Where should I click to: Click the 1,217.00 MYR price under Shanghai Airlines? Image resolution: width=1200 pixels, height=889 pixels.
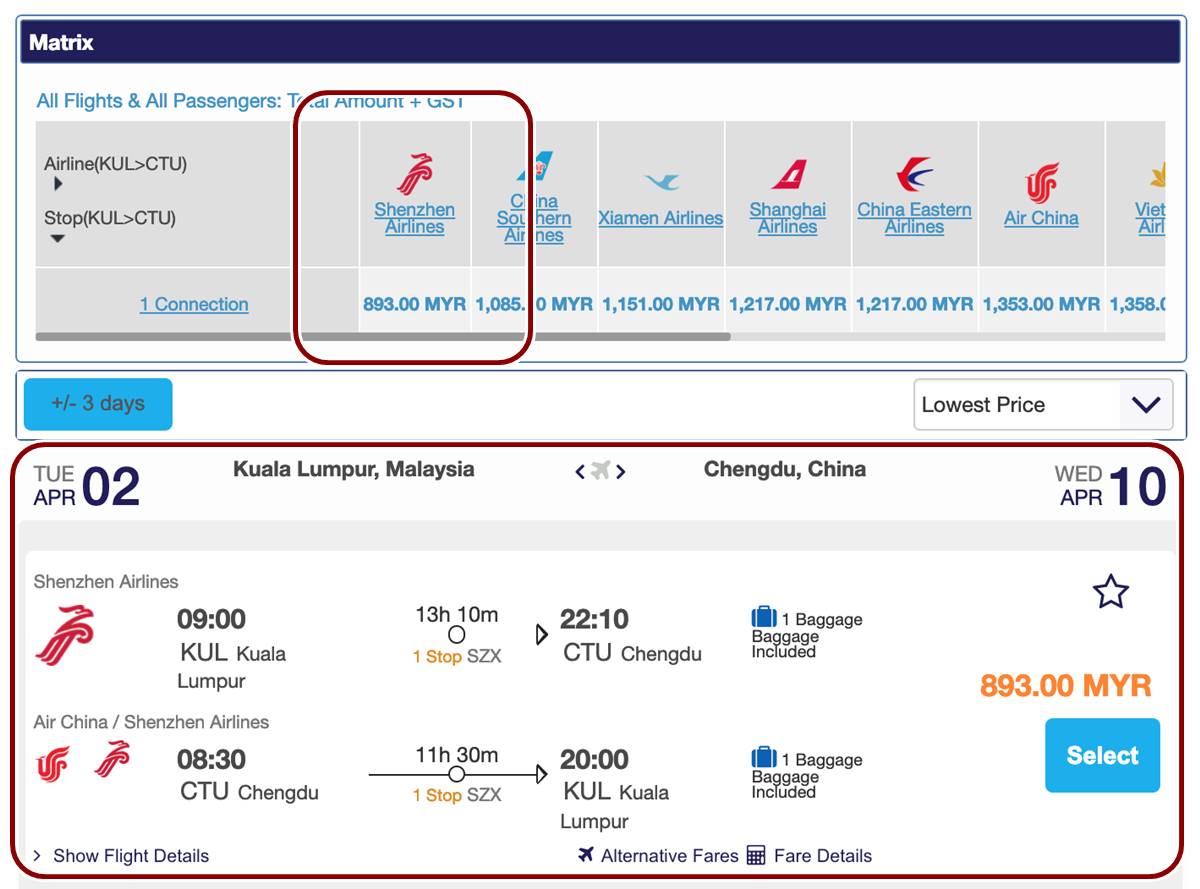pos(788,304)
